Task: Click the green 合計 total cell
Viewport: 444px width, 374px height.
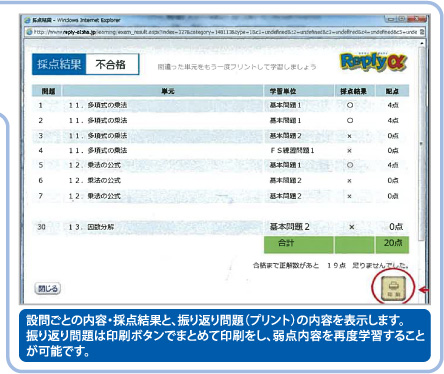Action: click(x=298, y=244)
